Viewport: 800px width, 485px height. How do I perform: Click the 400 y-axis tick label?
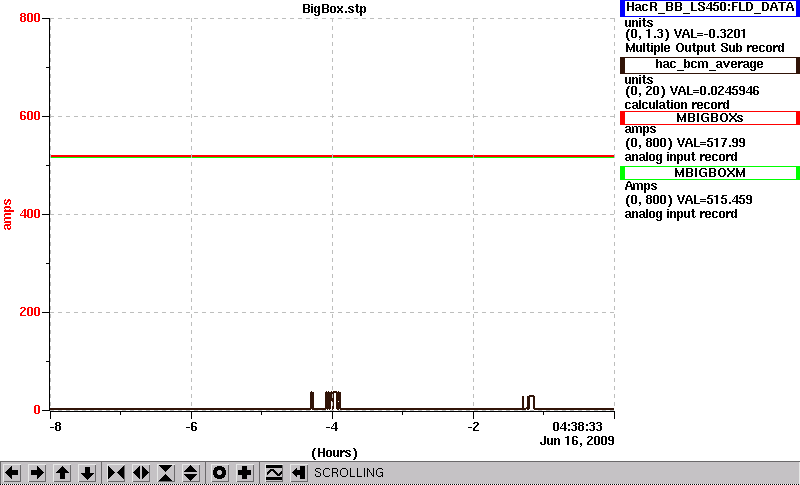(30, 214)
